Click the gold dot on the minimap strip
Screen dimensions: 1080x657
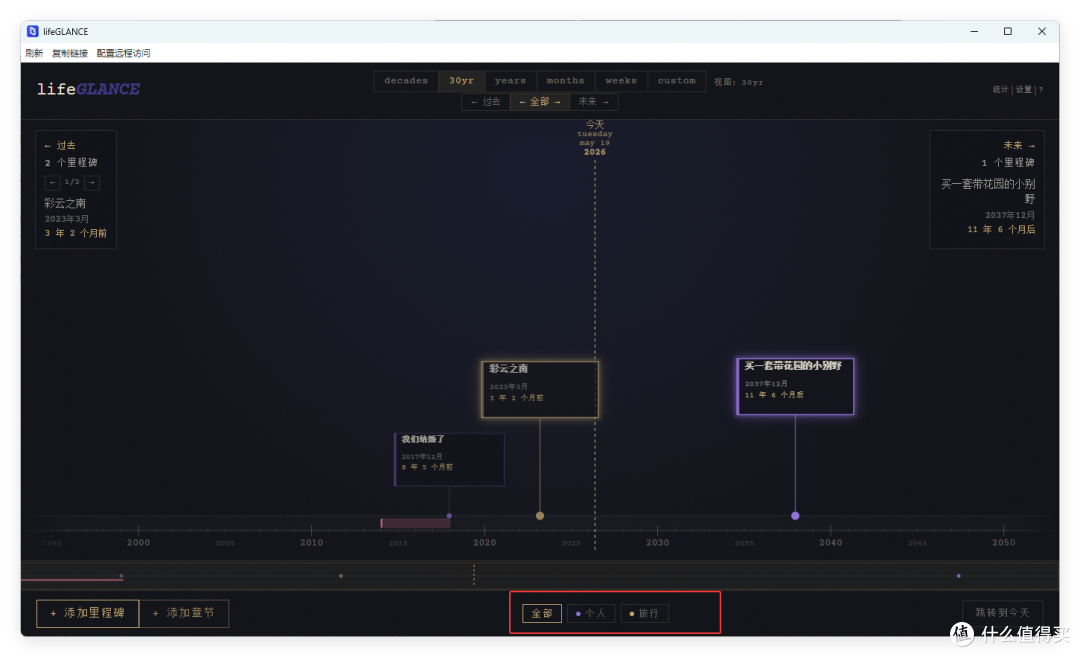click(x=341, y=576)
